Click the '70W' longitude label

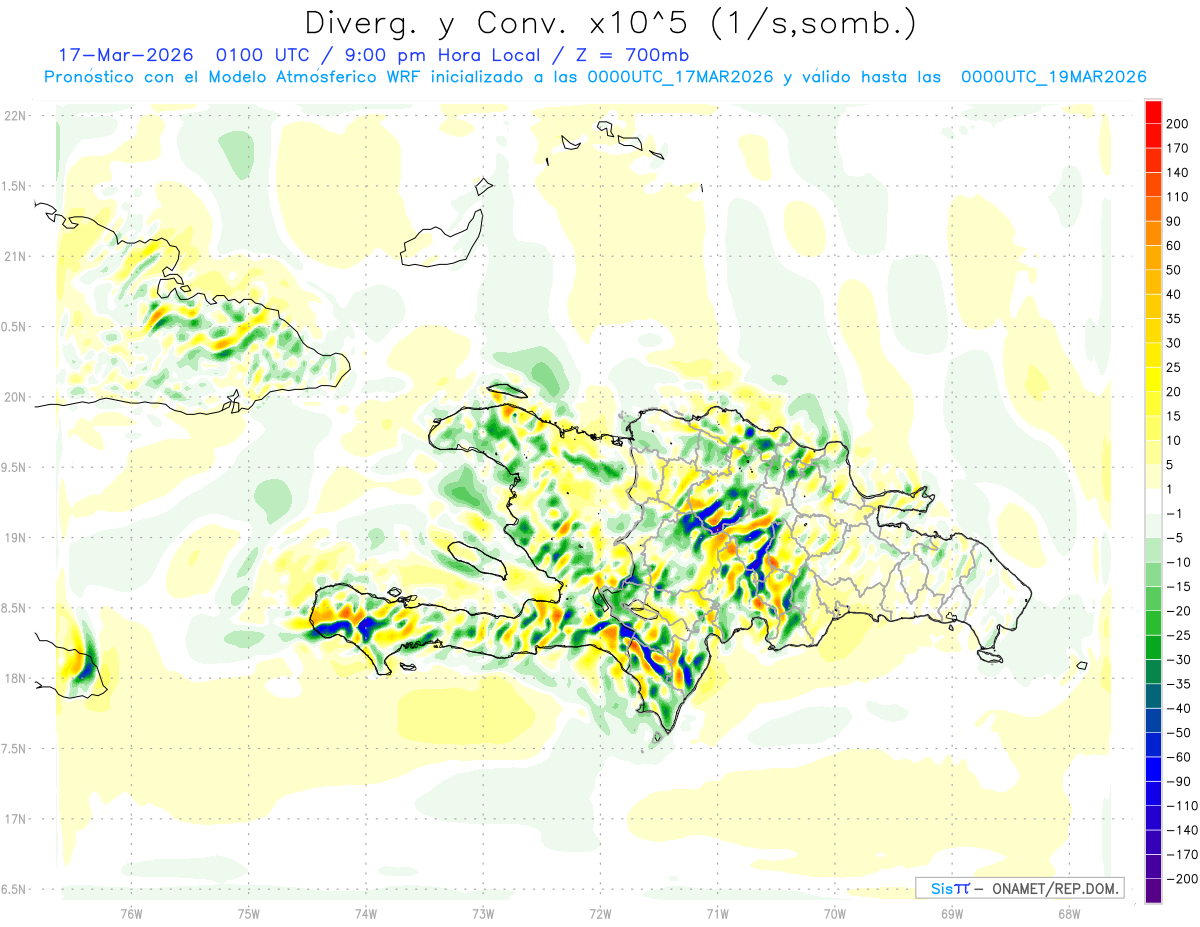tap(834, 913)
